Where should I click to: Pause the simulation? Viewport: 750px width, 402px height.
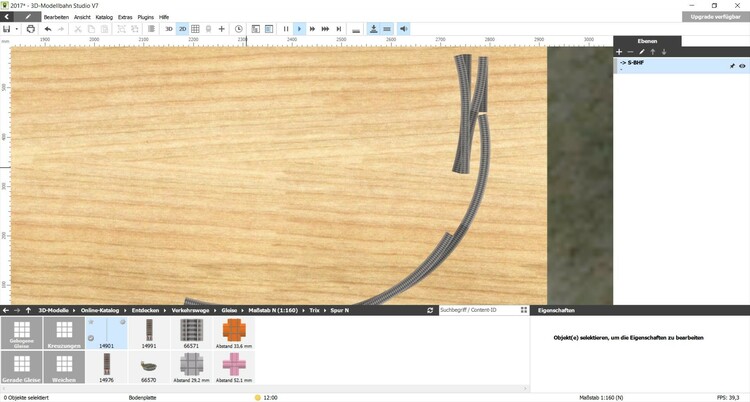click(x=286, y=29)
